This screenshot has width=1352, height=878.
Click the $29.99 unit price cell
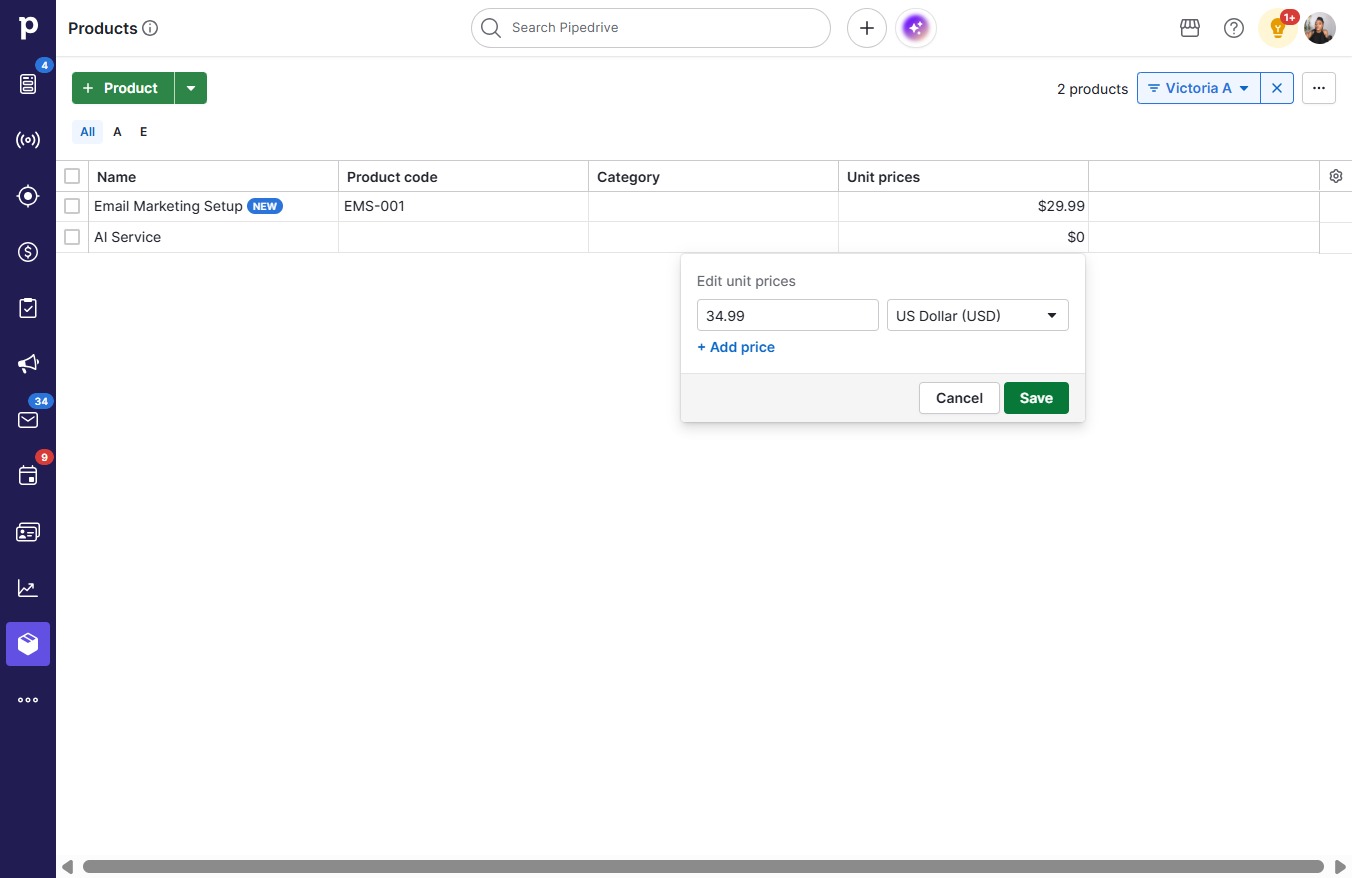pyautogui.click(x=963, y=206)
